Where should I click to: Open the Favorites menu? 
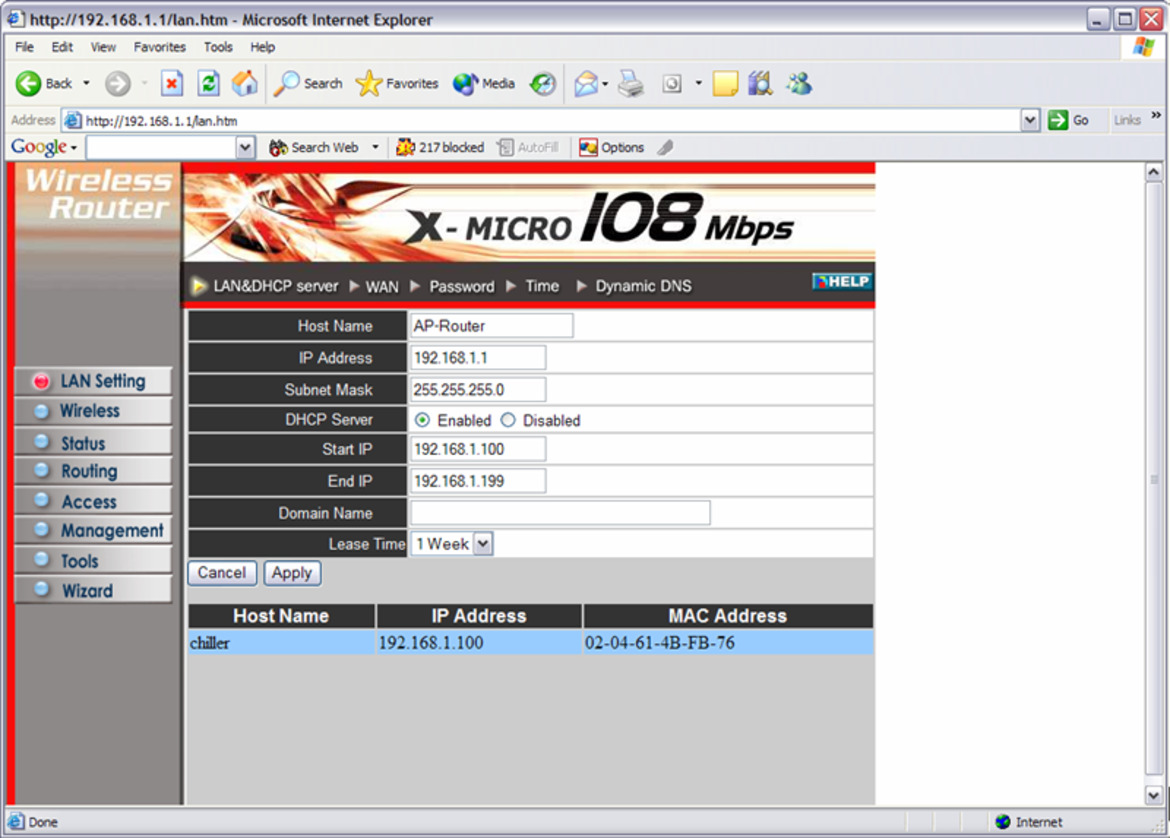[x=160, y=47]
